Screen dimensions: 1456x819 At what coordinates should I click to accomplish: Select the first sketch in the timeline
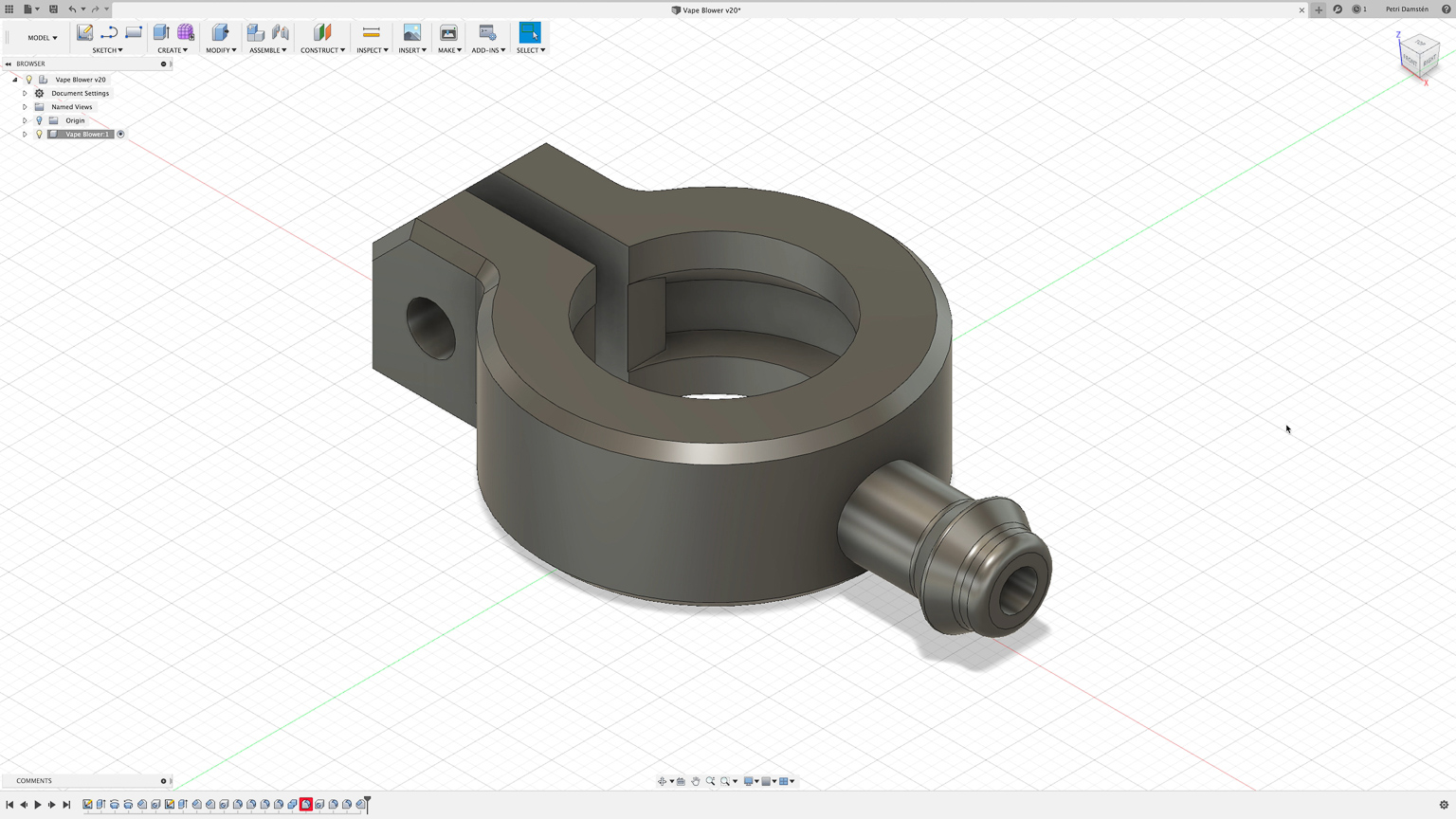coord(87,805)
